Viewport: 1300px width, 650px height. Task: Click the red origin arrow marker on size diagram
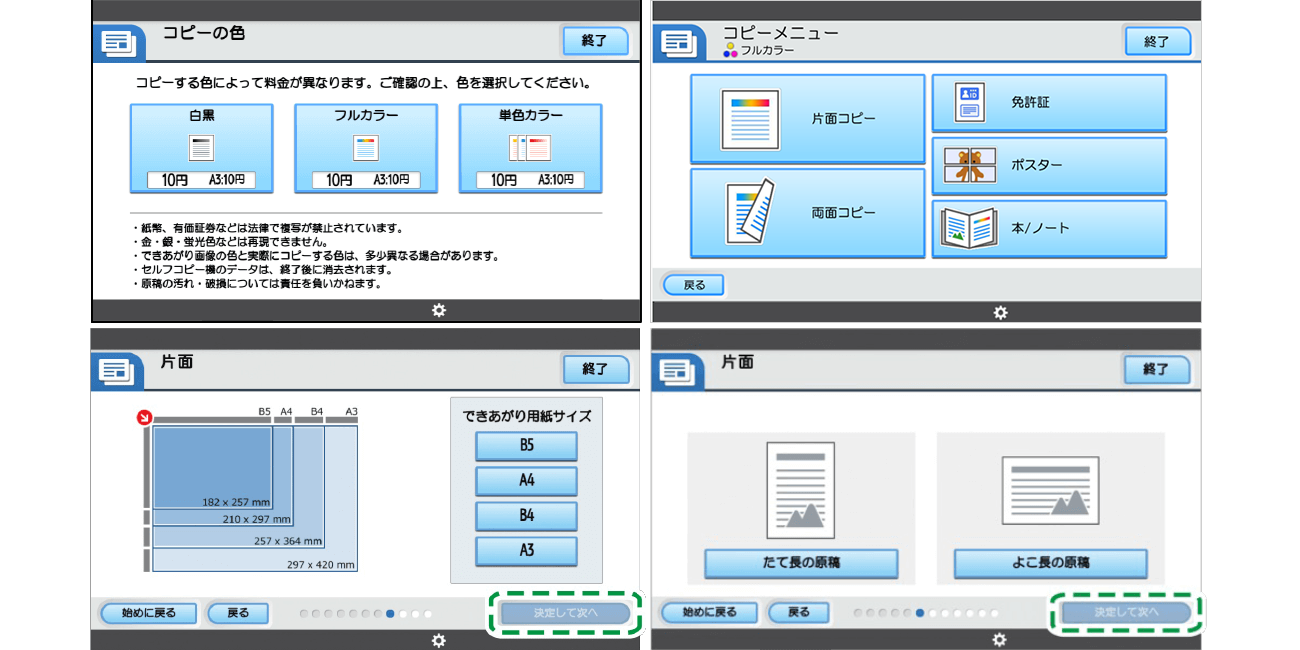(144, 418)
